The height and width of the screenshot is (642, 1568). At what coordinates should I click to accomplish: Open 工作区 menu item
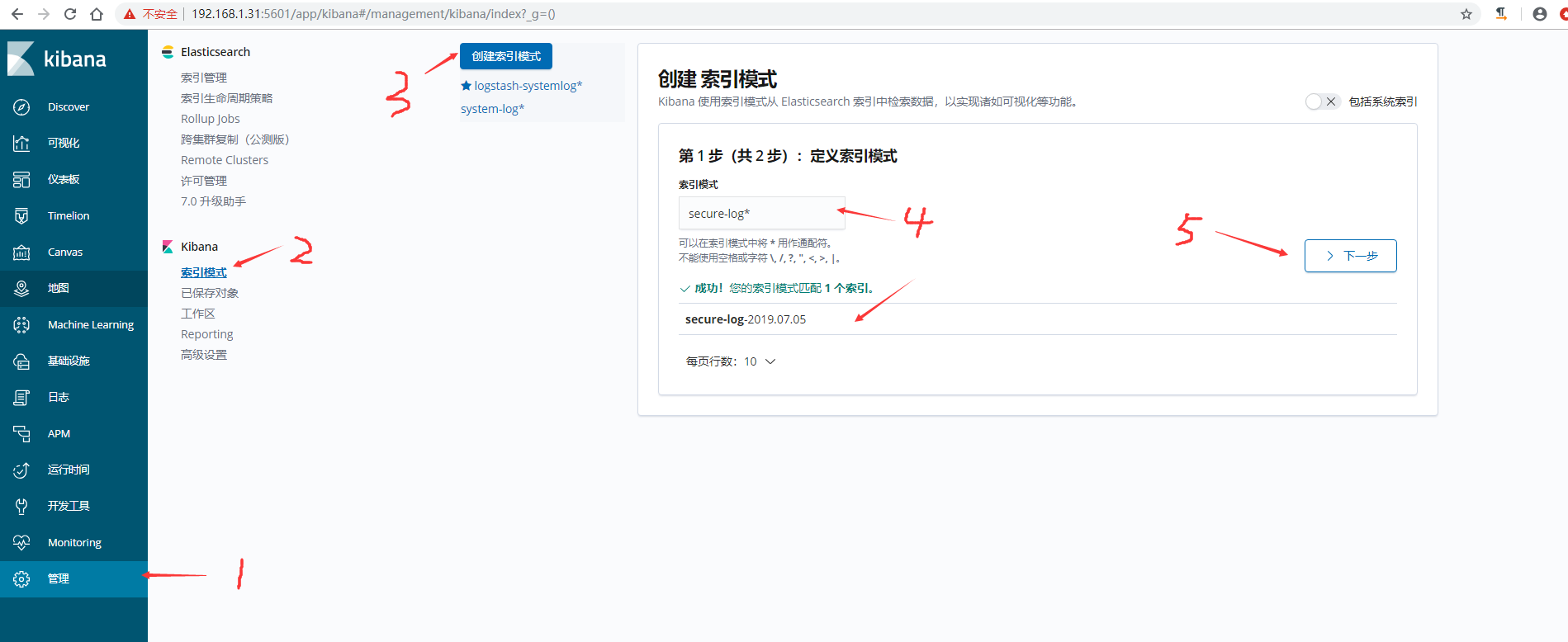pos(198,314)
